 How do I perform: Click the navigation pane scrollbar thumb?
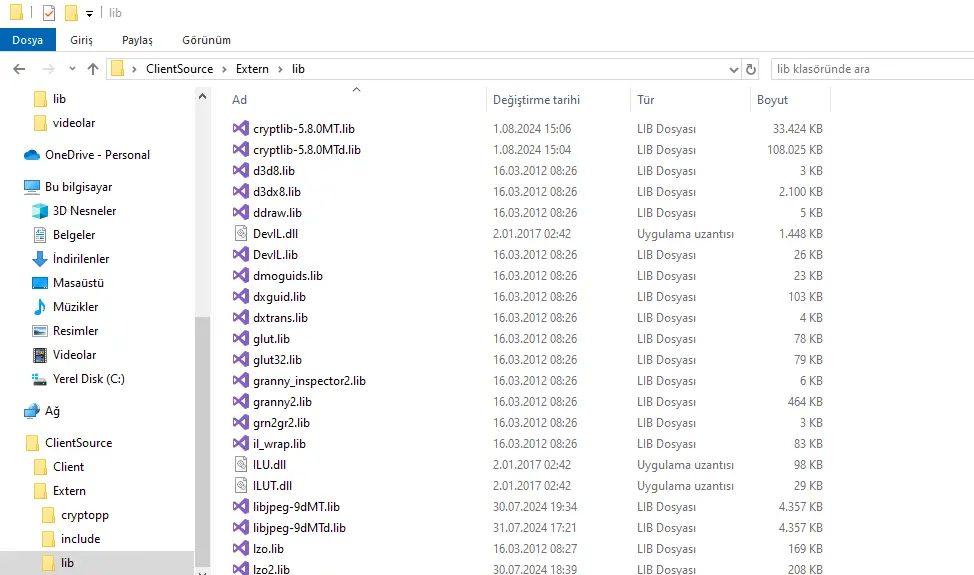click(202, 441)
